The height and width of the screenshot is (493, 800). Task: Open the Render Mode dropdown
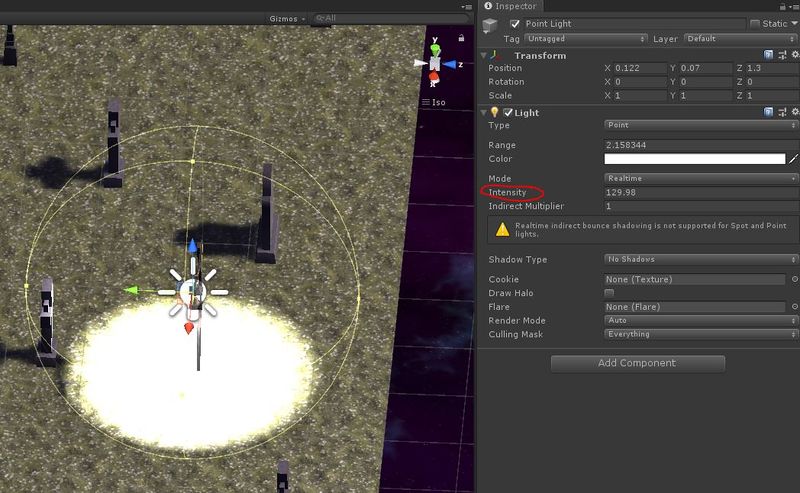click(x=701, y=321)
